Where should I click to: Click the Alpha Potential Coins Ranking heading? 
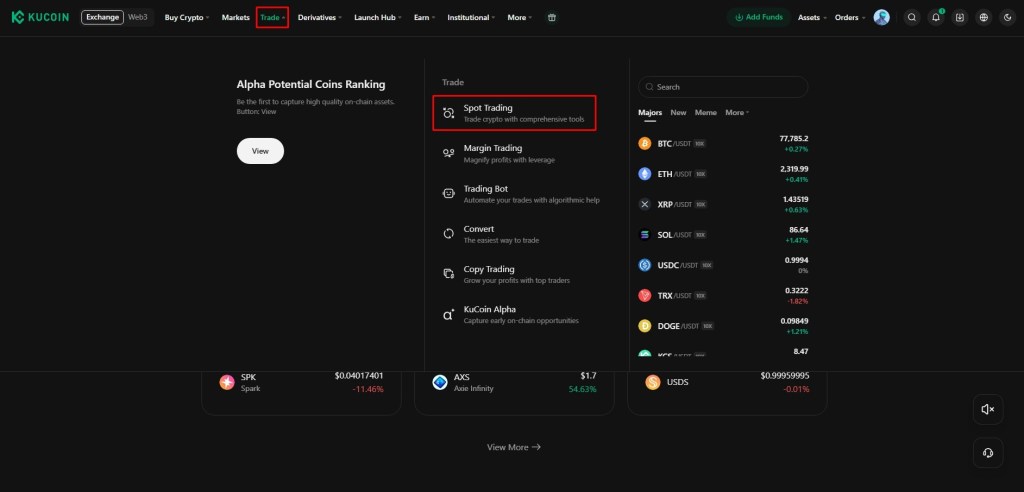311,84
